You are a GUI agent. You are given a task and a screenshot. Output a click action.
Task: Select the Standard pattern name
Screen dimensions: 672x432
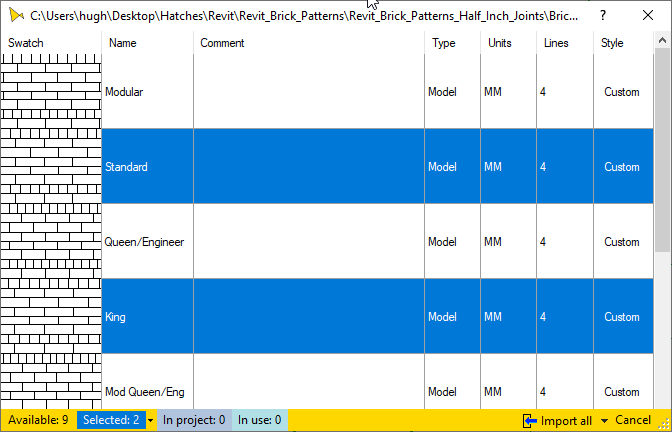click(x=126, y=167)
